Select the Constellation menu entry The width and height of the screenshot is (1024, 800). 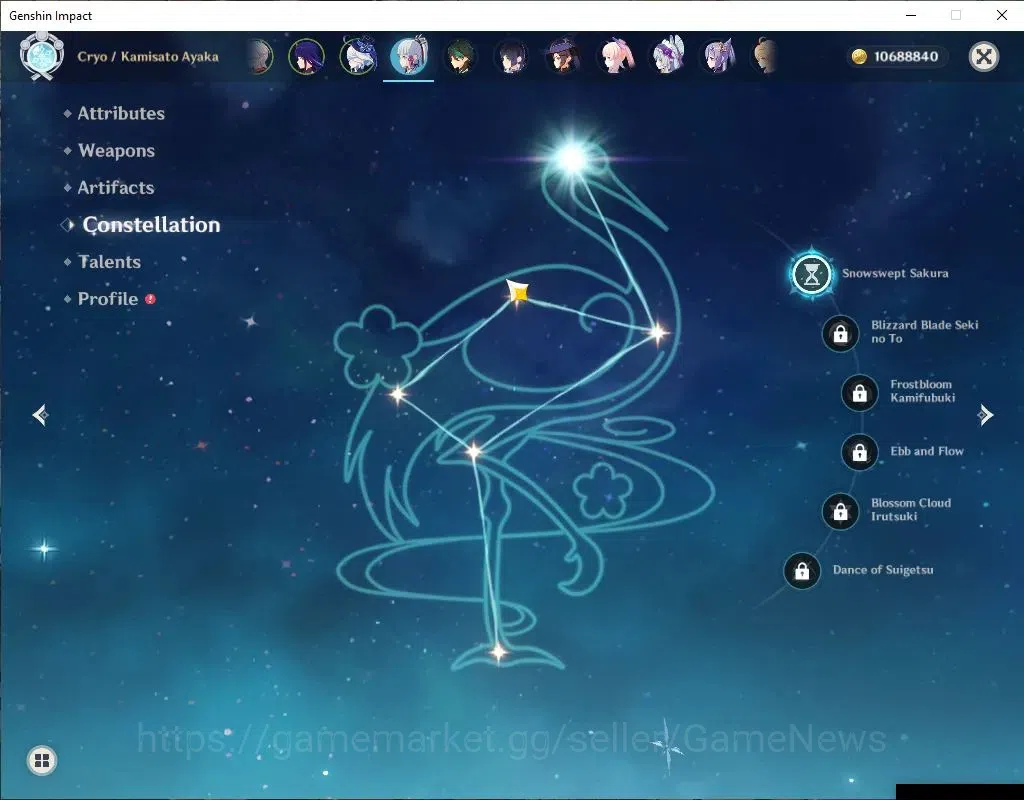(151, 225)
